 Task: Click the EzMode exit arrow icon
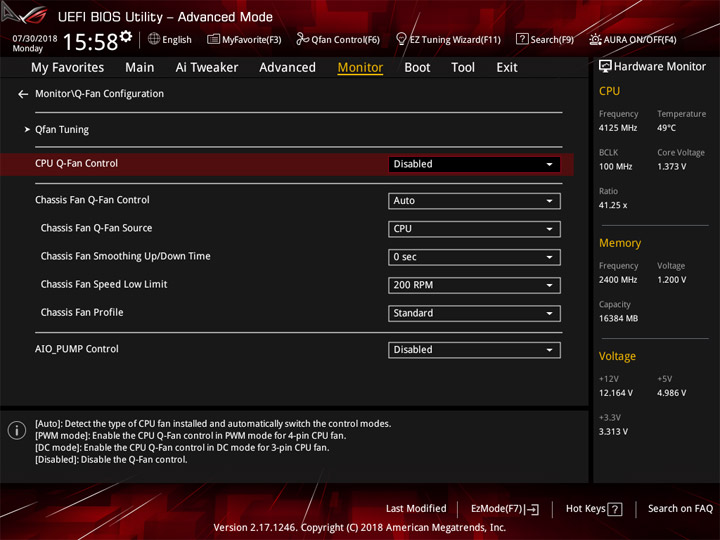pyautogui.click(x=533, y=509)
